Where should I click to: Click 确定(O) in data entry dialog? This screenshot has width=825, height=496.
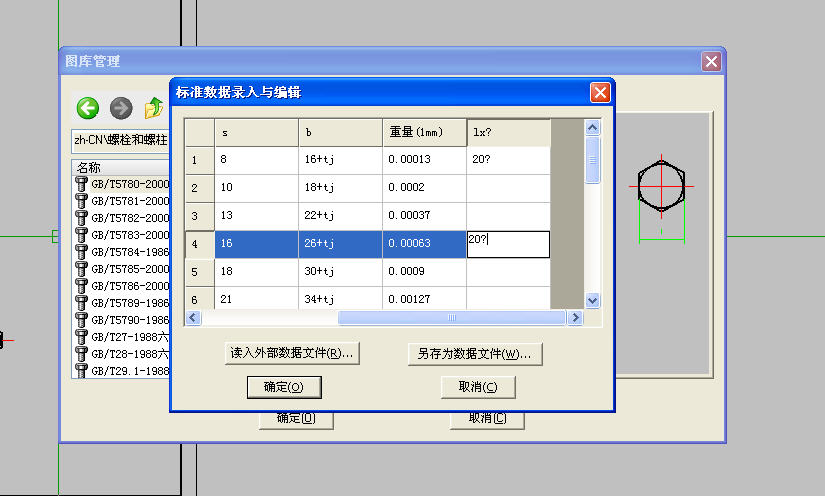284,387
